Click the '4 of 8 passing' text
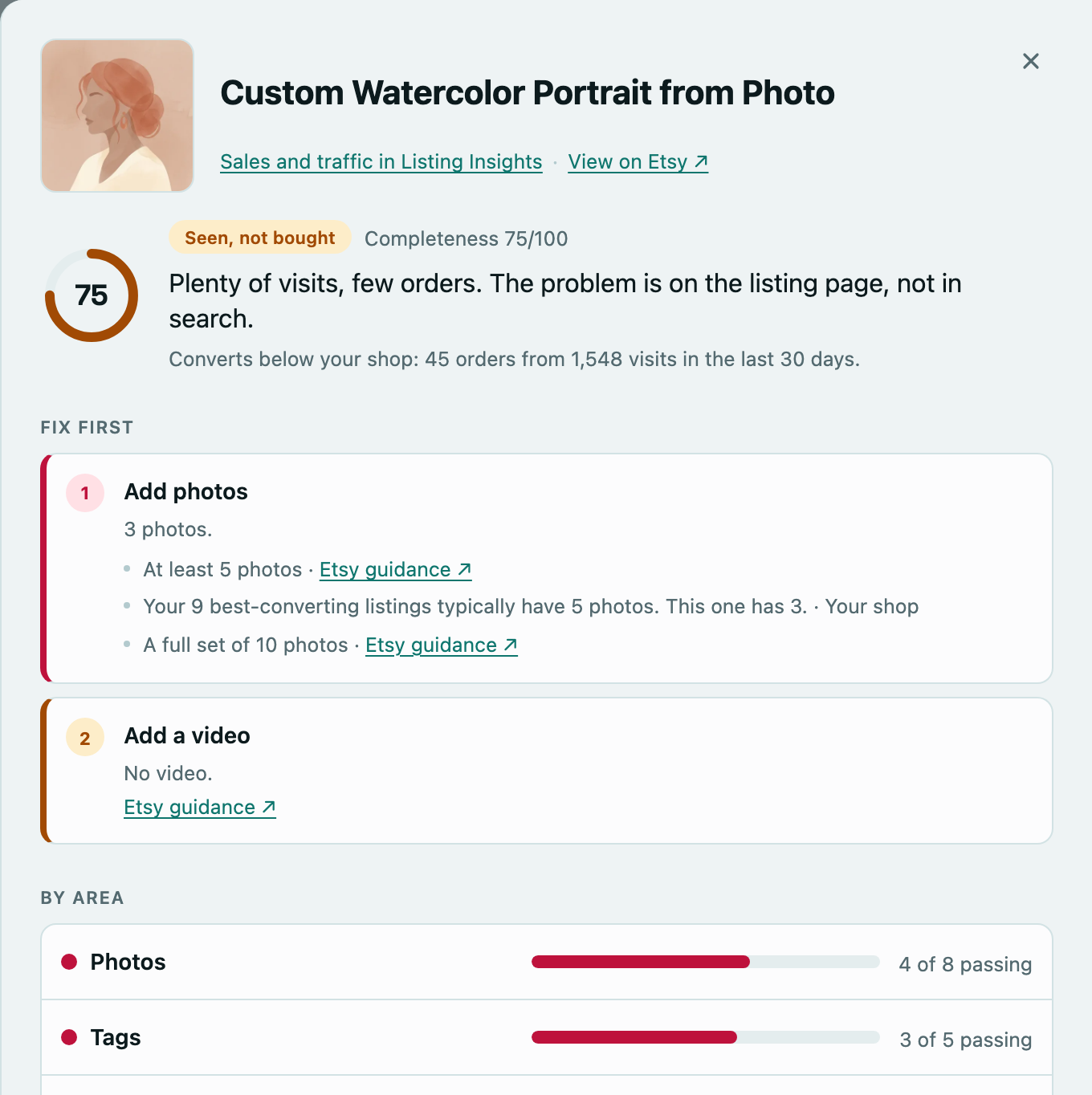This screenshot has width=1092, height=1095. tap(965, 964)
